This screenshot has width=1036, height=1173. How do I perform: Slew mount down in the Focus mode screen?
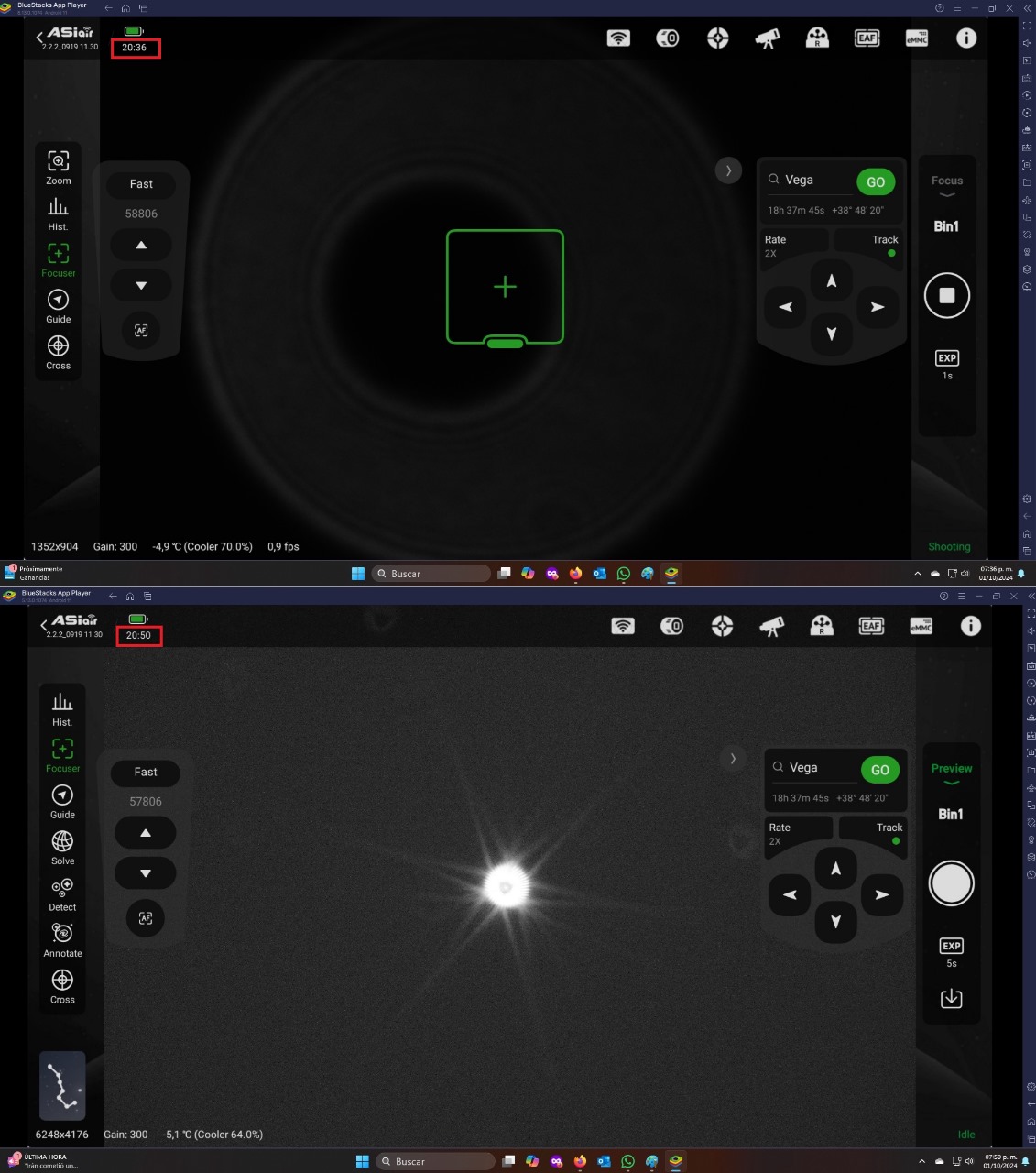coord(832,334)
